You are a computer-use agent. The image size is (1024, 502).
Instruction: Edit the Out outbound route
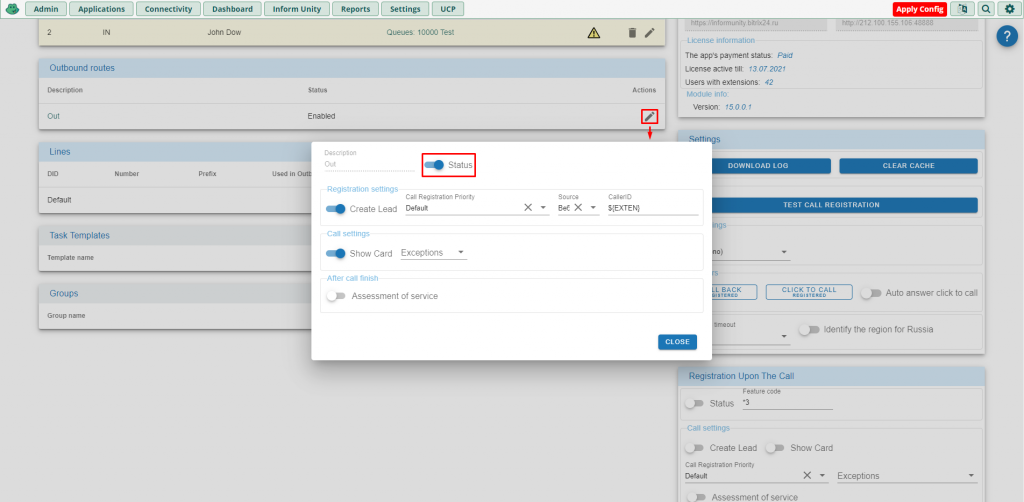[649, 116]
